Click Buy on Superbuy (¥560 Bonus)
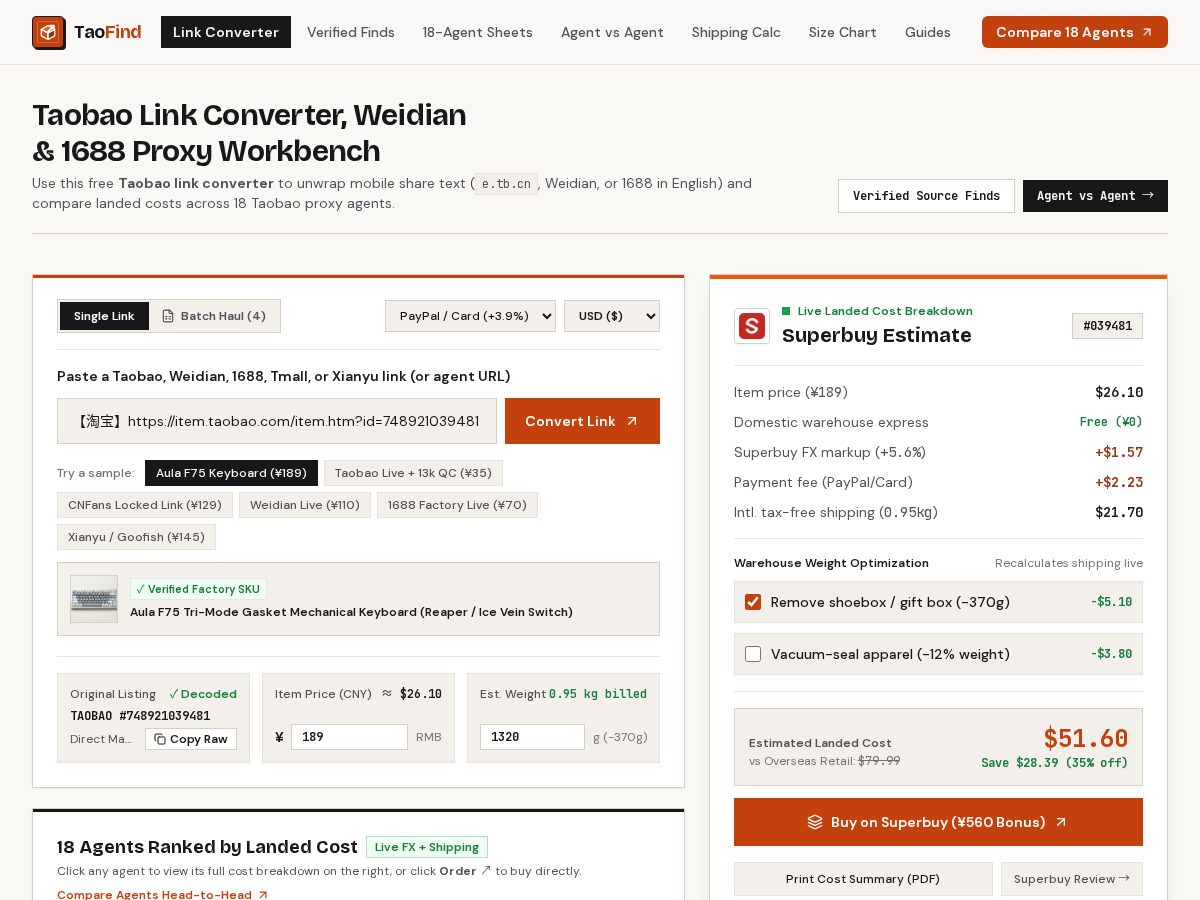Viewport: 1200px width, 900px height. [x=938, y=822]
